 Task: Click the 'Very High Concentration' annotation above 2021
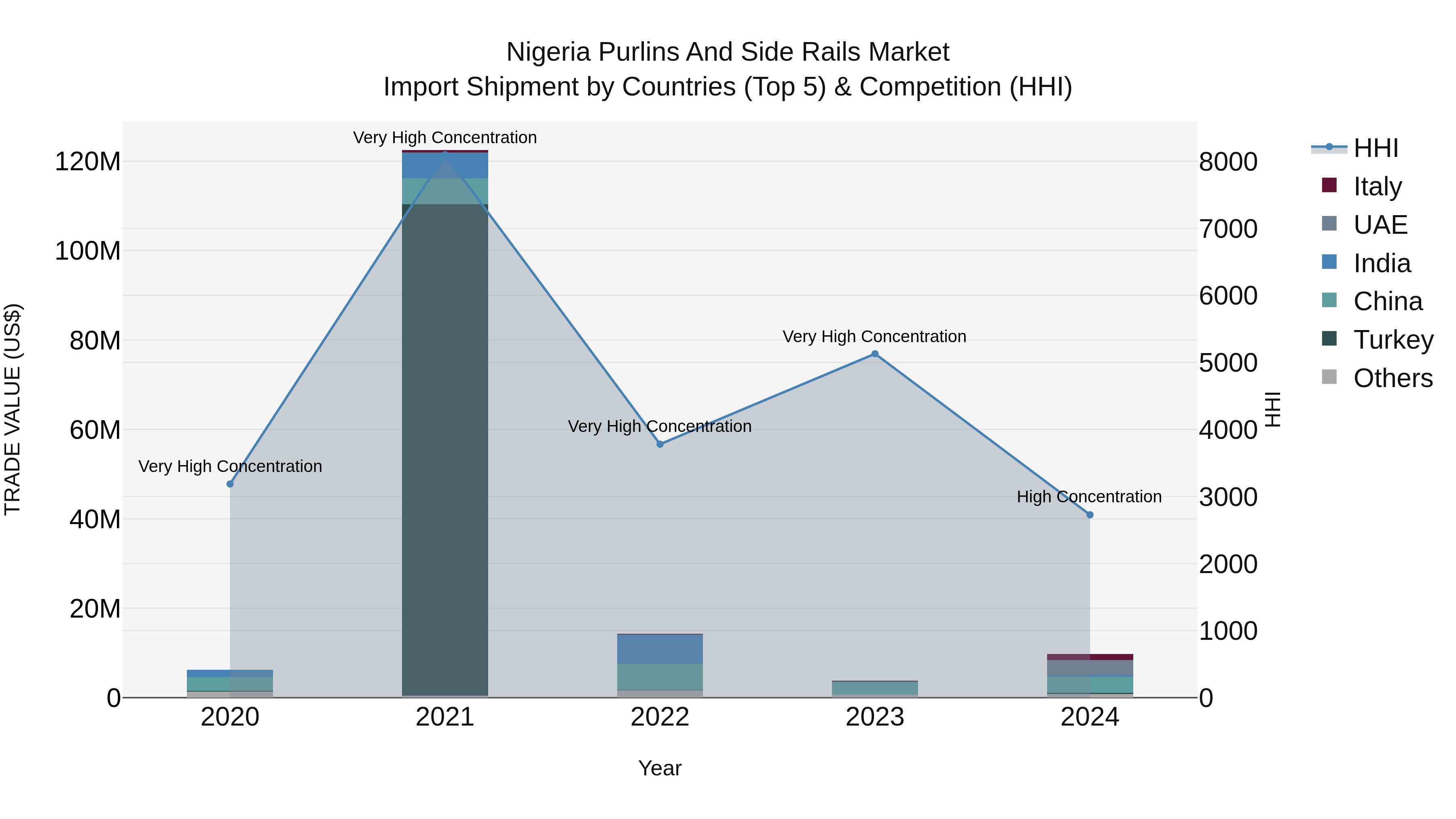(445, 138)
